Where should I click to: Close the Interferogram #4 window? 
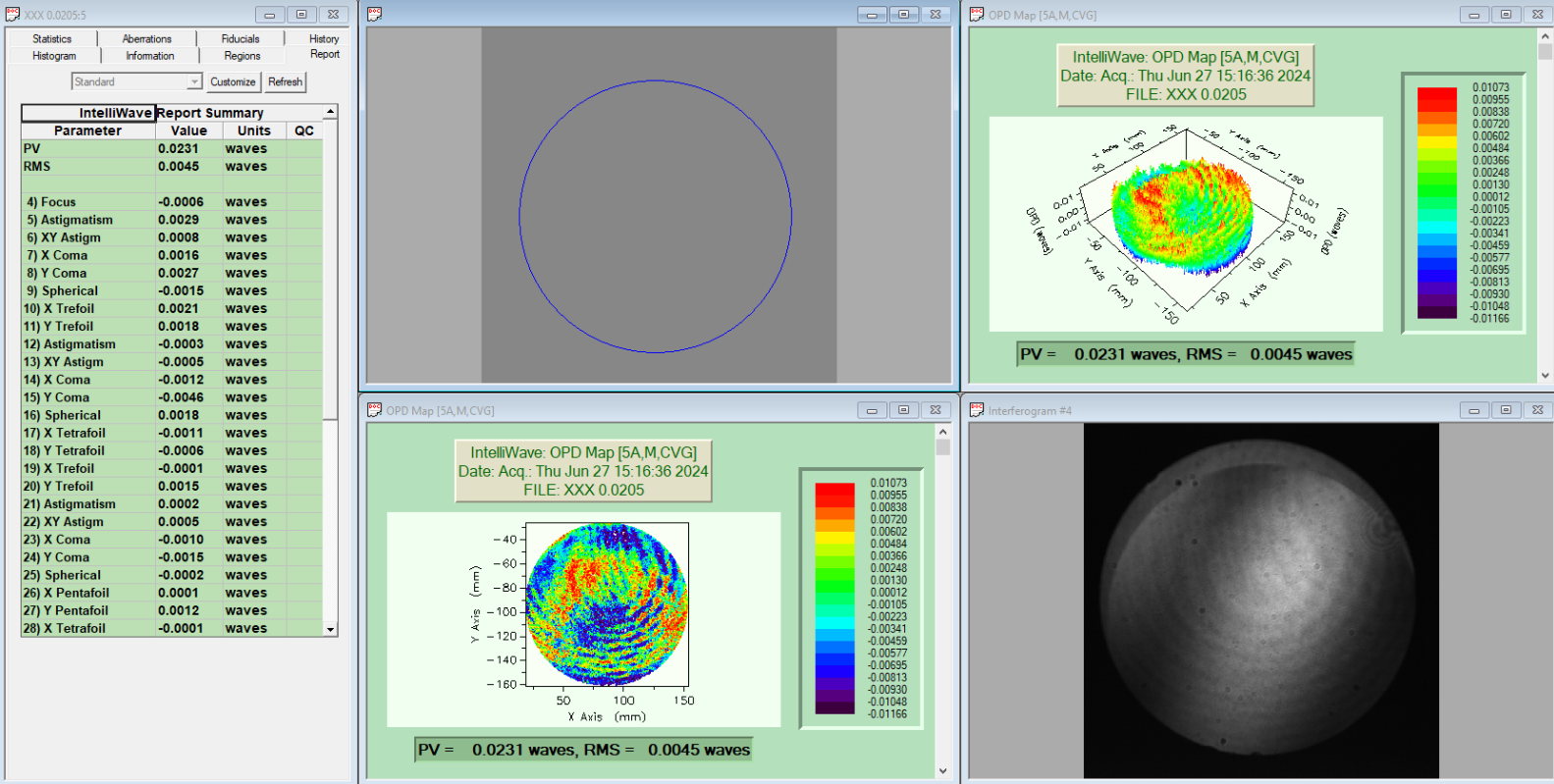[1537, 410]
